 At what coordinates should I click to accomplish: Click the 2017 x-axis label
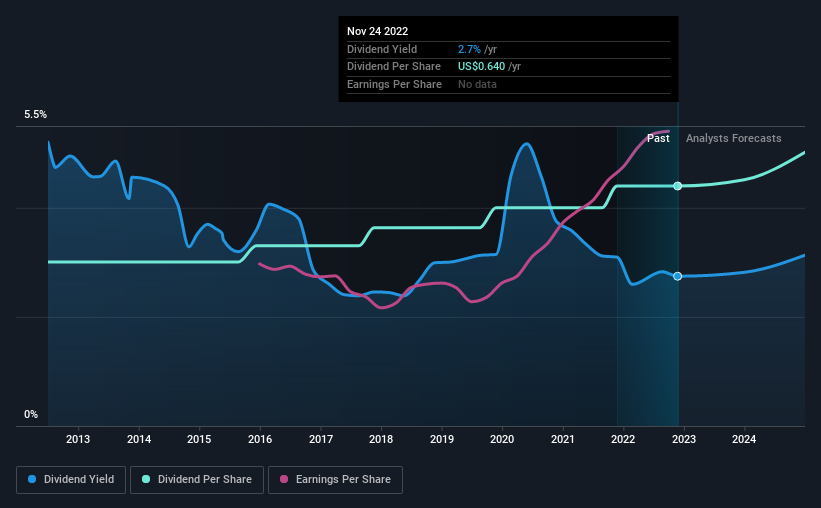tap(320, 439)
